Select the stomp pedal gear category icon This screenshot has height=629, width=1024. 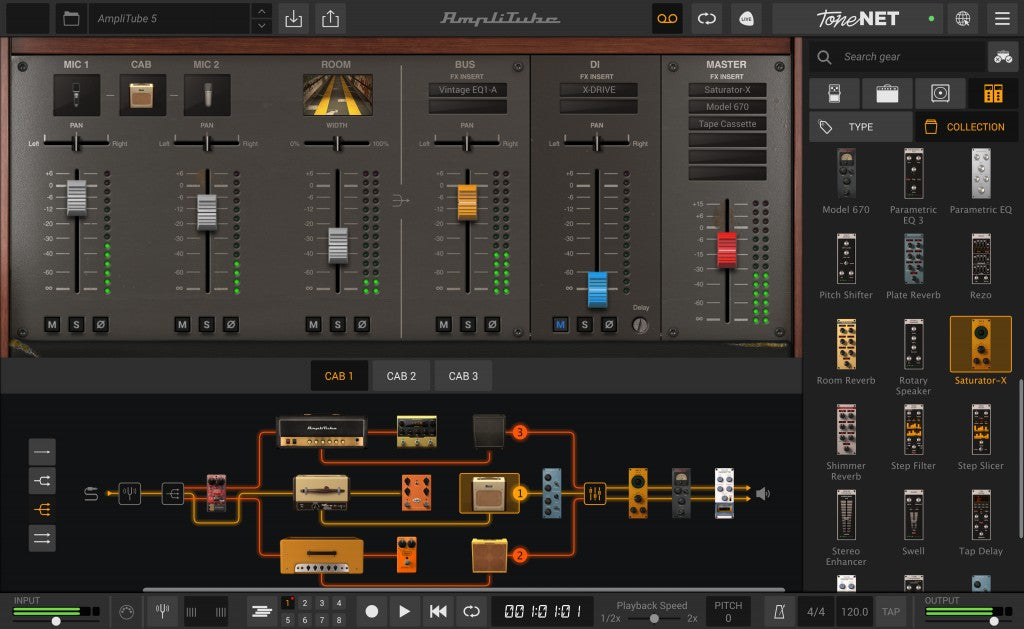pyautogui.click(x=834, y=93)
